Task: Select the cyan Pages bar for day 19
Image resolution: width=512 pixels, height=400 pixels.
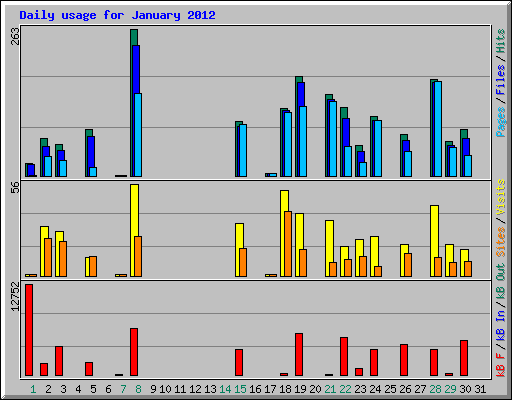Action: [303, 142]
